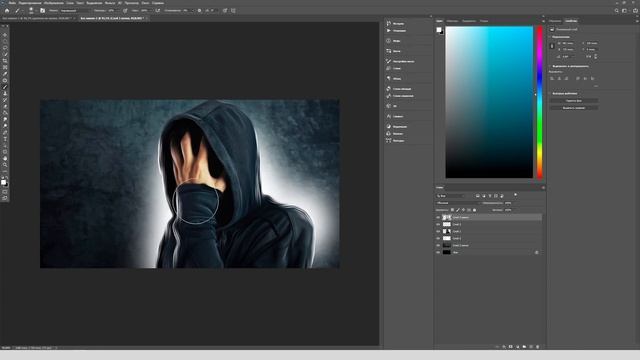Select the Lasso tool

(x=5, y=48)
